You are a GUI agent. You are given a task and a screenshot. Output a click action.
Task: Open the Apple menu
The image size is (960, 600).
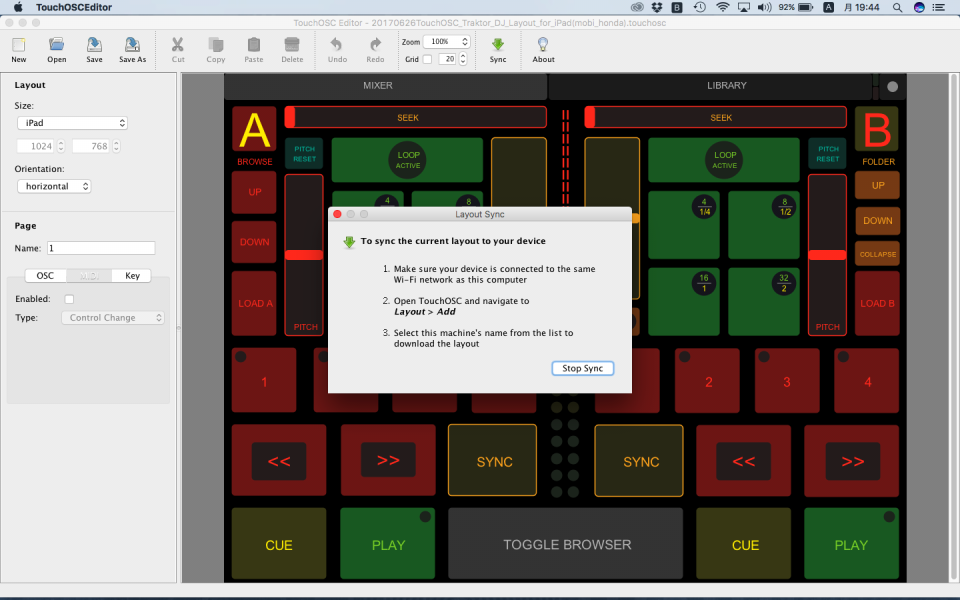(x=18, y=7)
